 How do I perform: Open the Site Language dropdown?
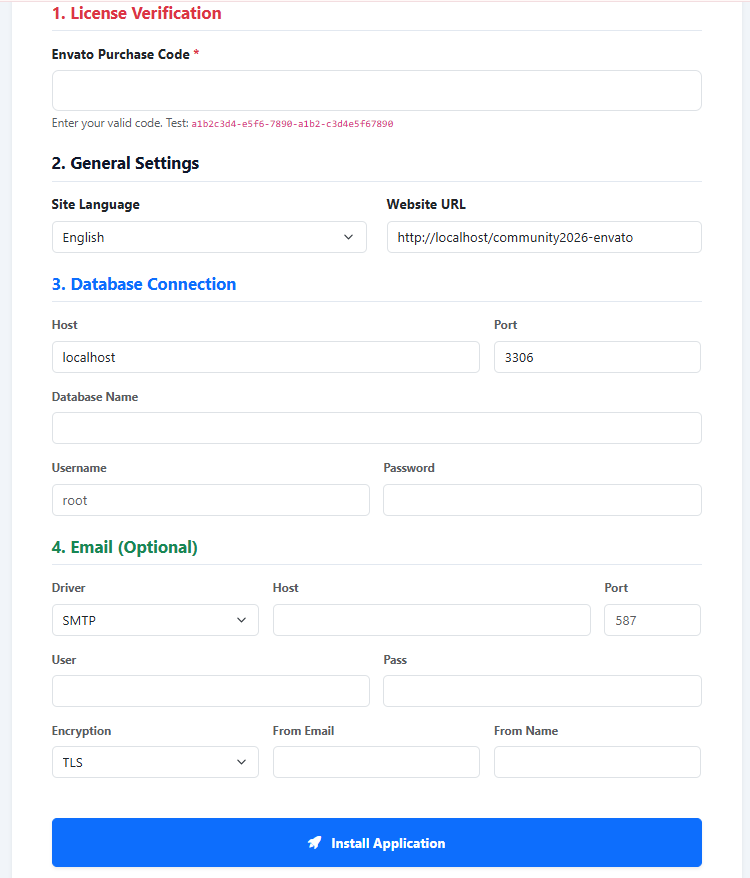tap(209, 237)
